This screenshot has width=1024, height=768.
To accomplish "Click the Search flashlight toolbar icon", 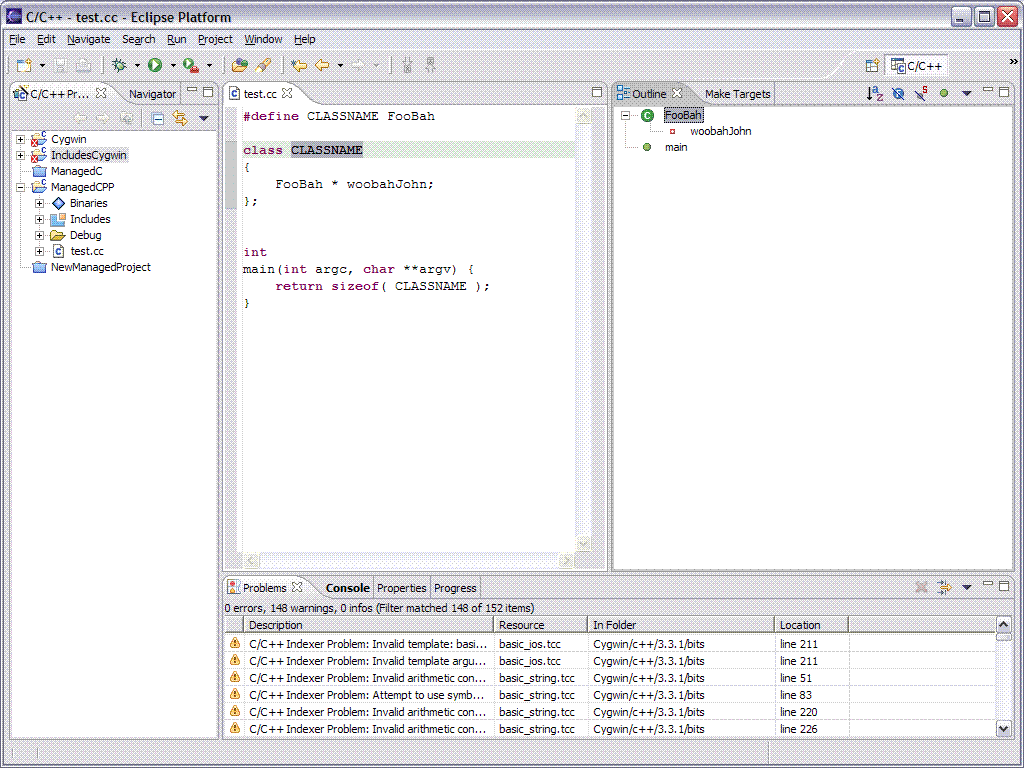I will (x=264, y=65).
